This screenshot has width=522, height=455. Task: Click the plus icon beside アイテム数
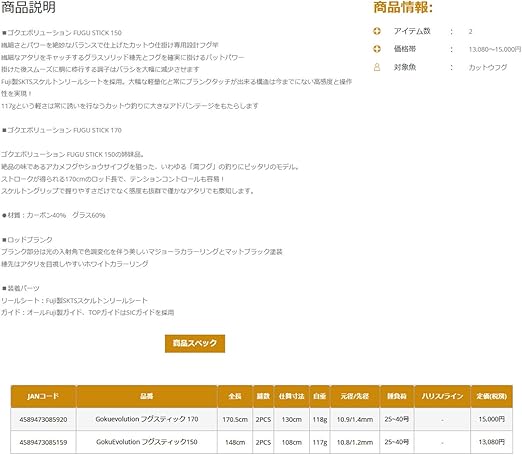pos(377,31)
